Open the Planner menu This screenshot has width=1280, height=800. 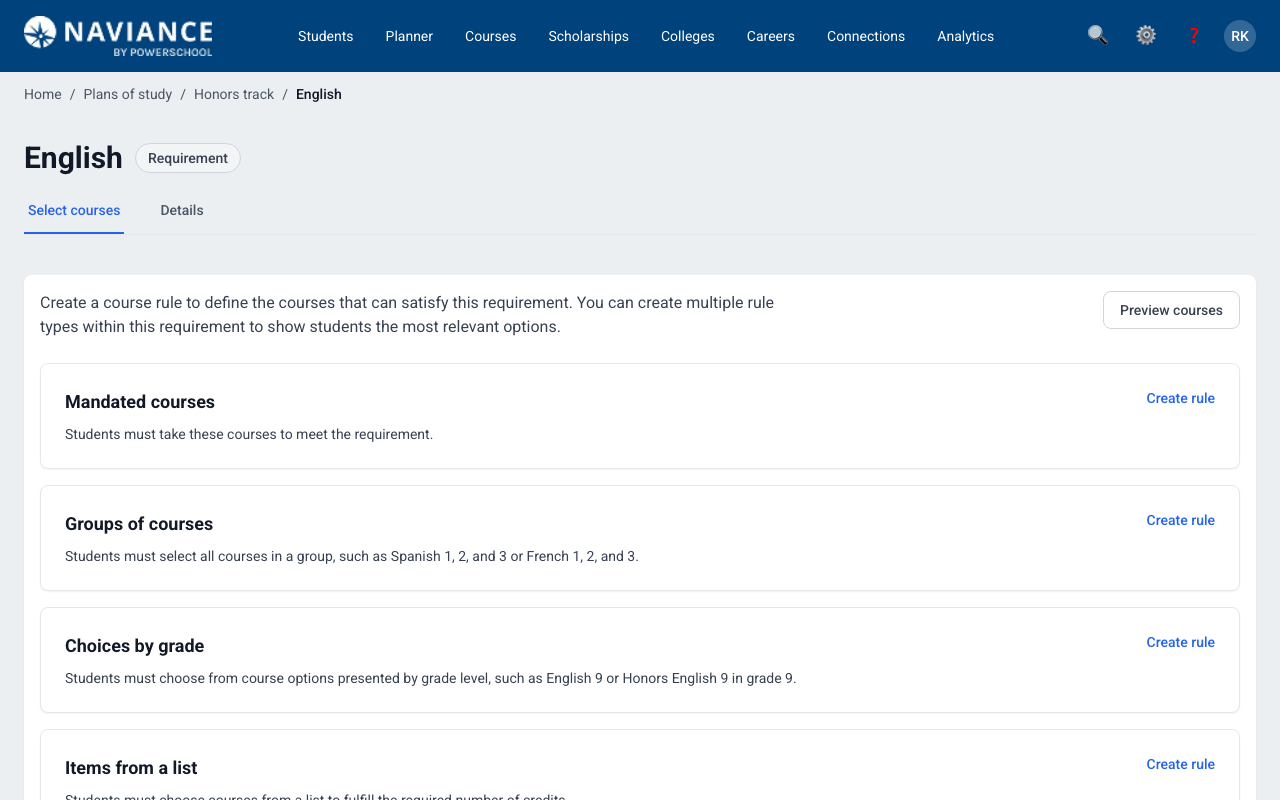(x=409, y=36)
